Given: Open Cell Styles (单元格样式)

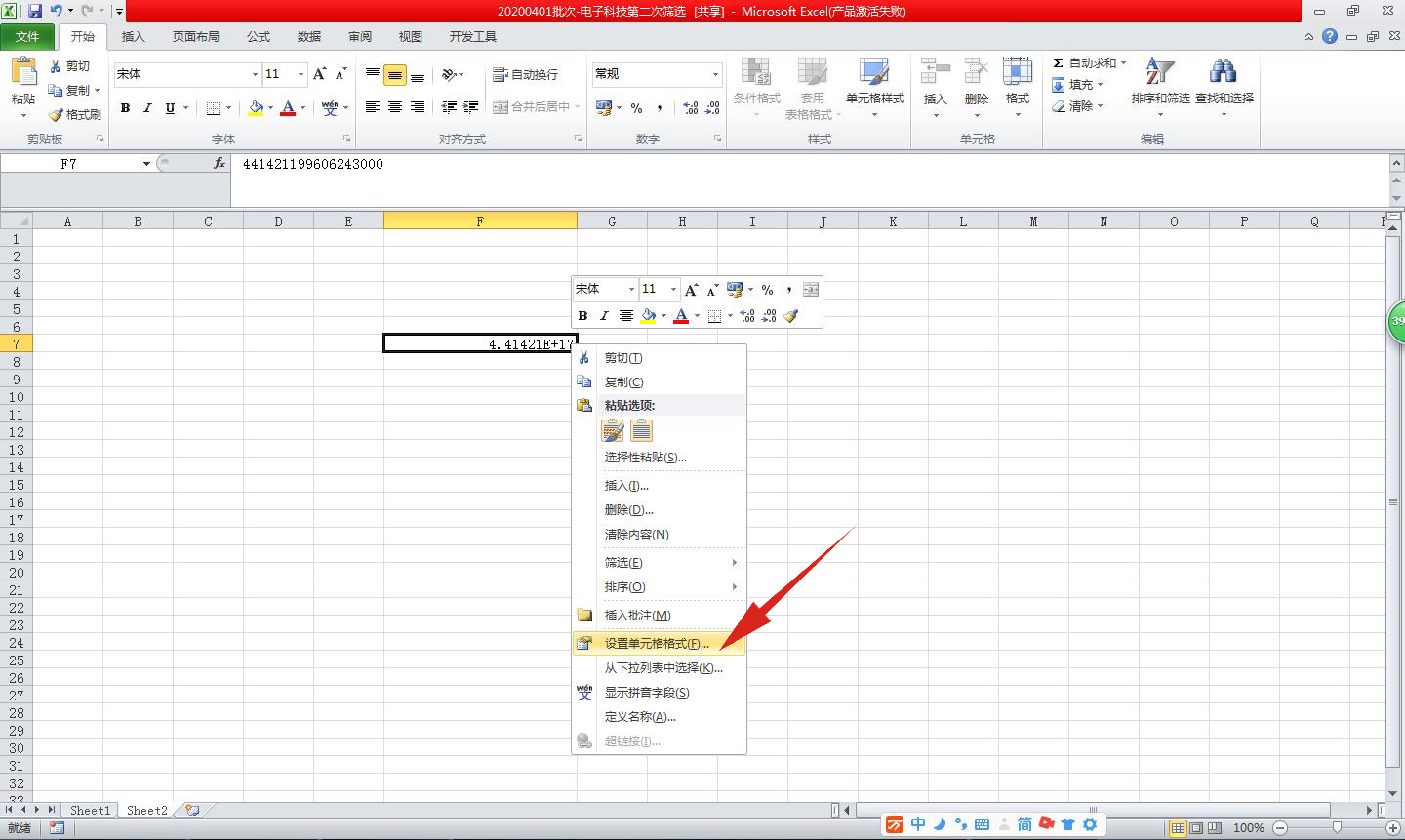Looking at the screenshot, I should [875, 88].
